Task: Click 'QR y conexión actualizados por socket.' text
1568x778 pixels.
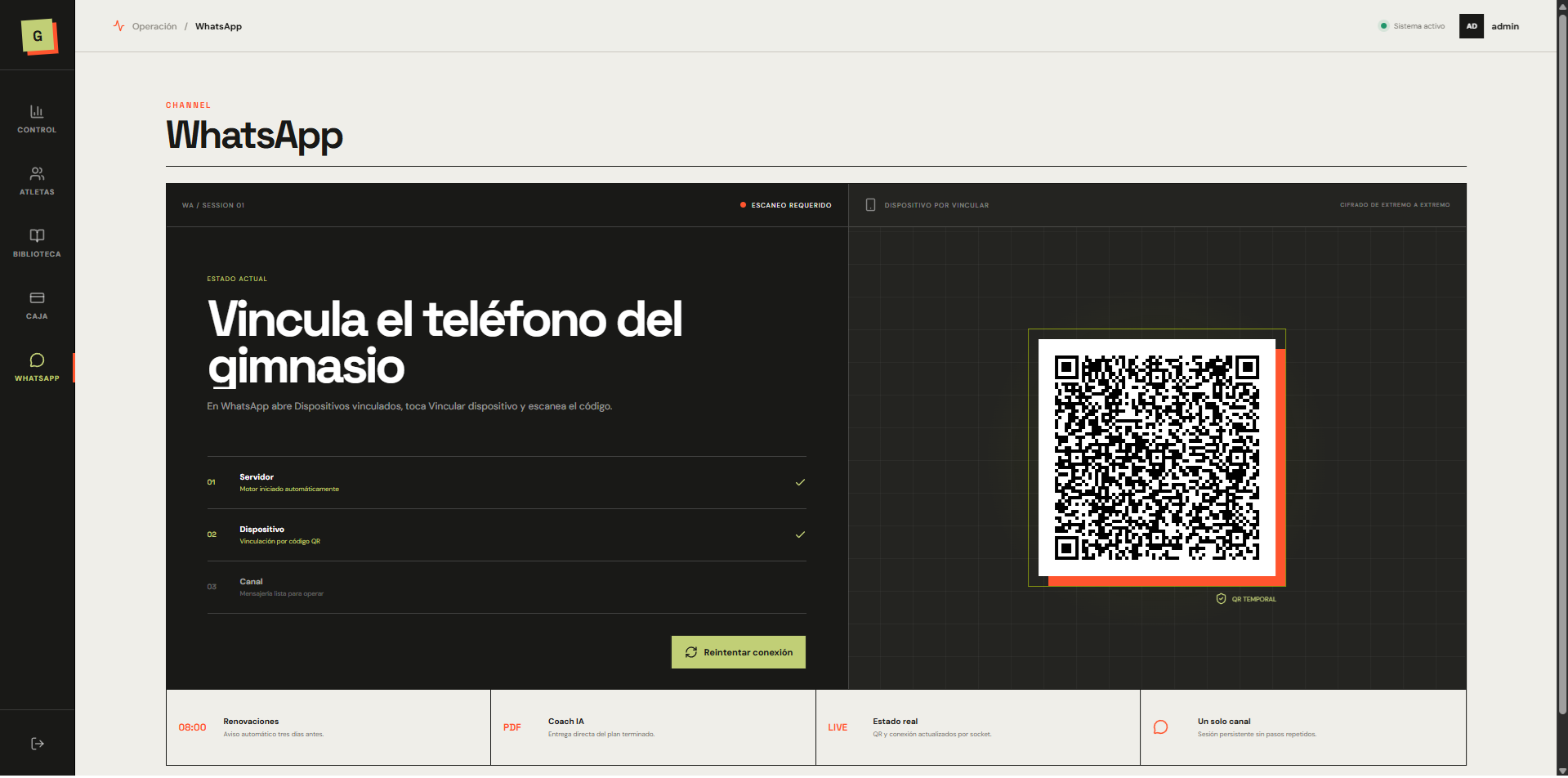Action: pyautogui.click(x=931, y=734)
